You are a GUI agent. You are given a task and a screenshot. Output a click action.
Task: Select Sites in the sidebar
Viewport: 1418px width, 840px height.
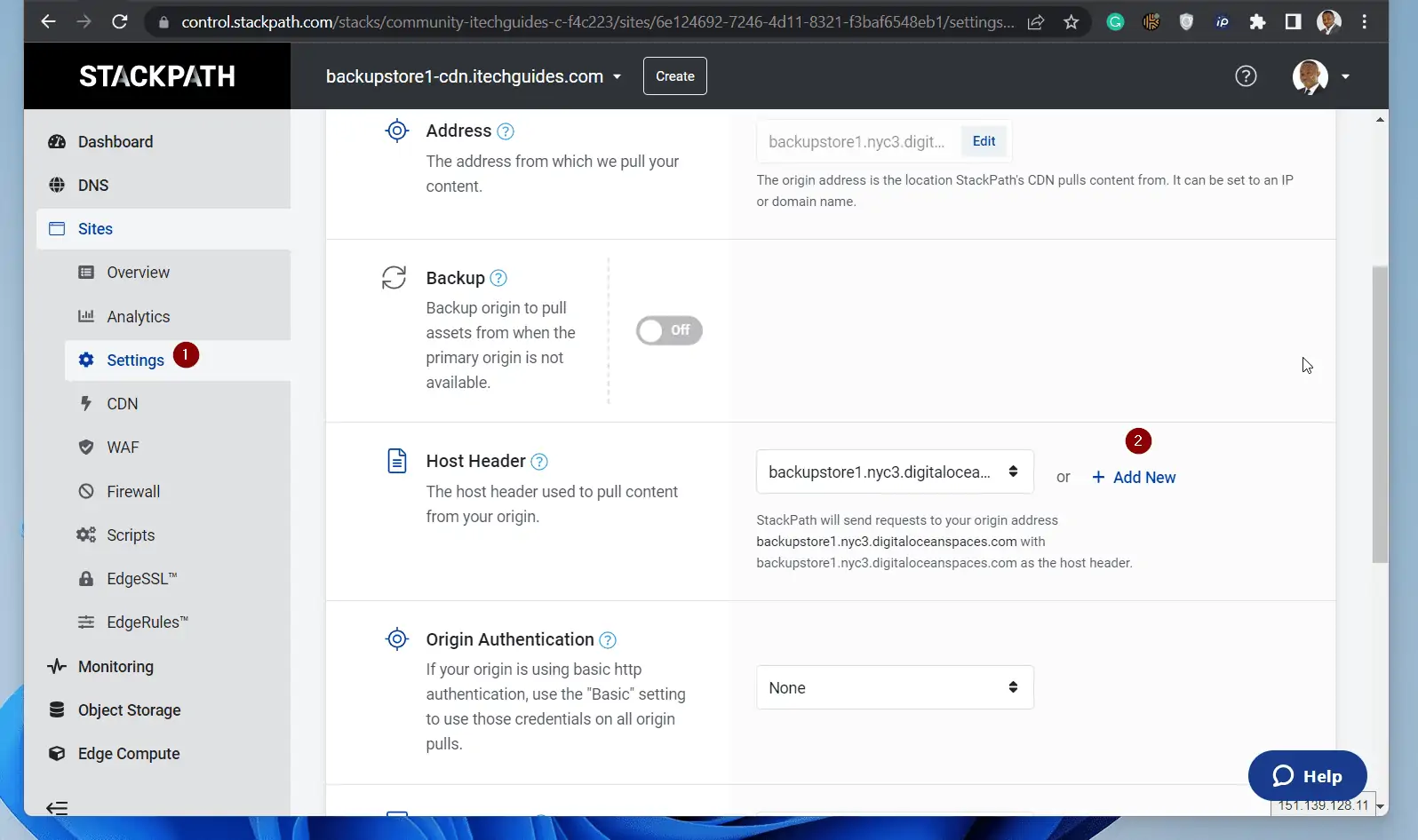click(163, 229)
